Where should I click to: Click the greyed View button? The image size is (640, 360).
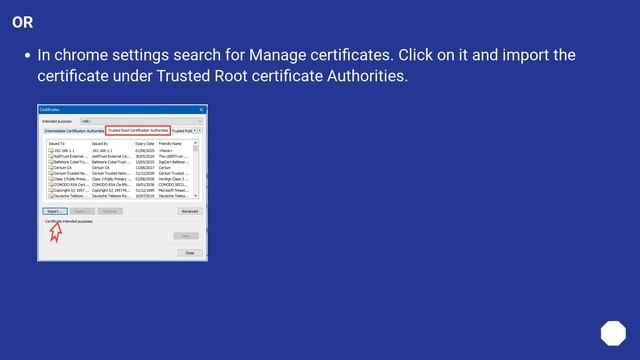point(186,236)
